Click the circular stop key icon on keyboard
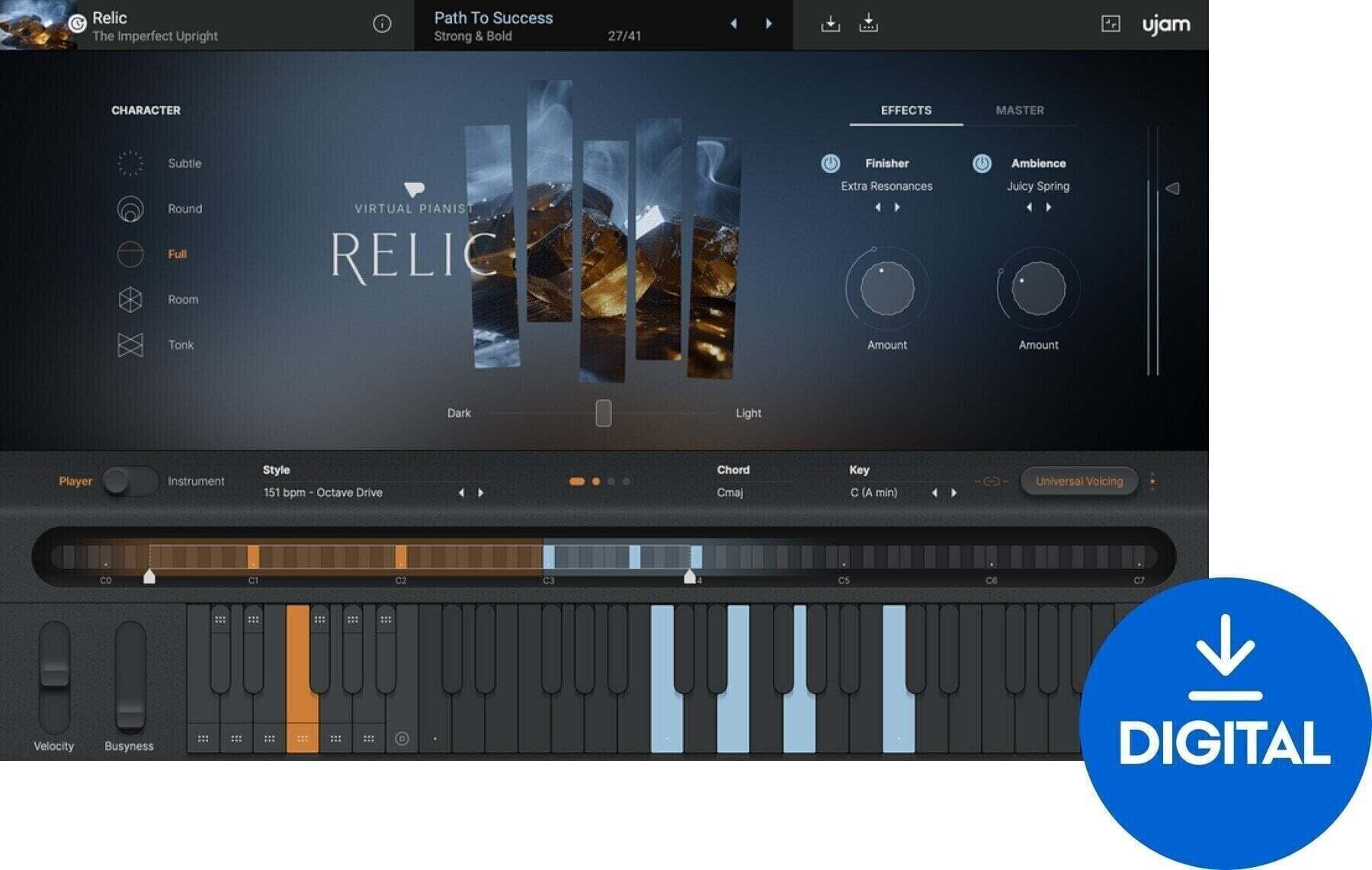 402,738
